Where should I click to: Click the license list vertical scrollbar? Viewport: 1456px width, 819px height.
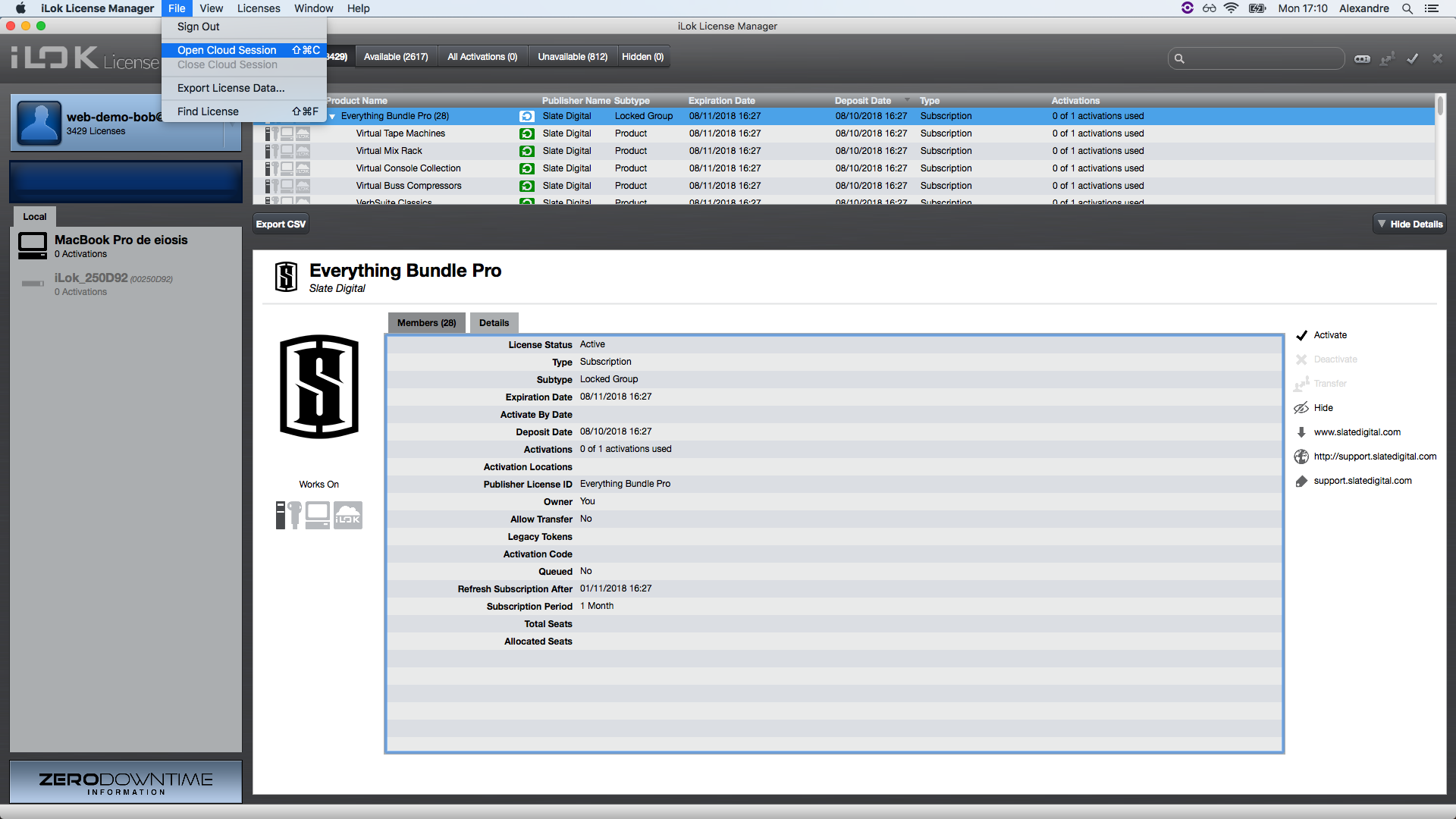[x=1439, y=108]
